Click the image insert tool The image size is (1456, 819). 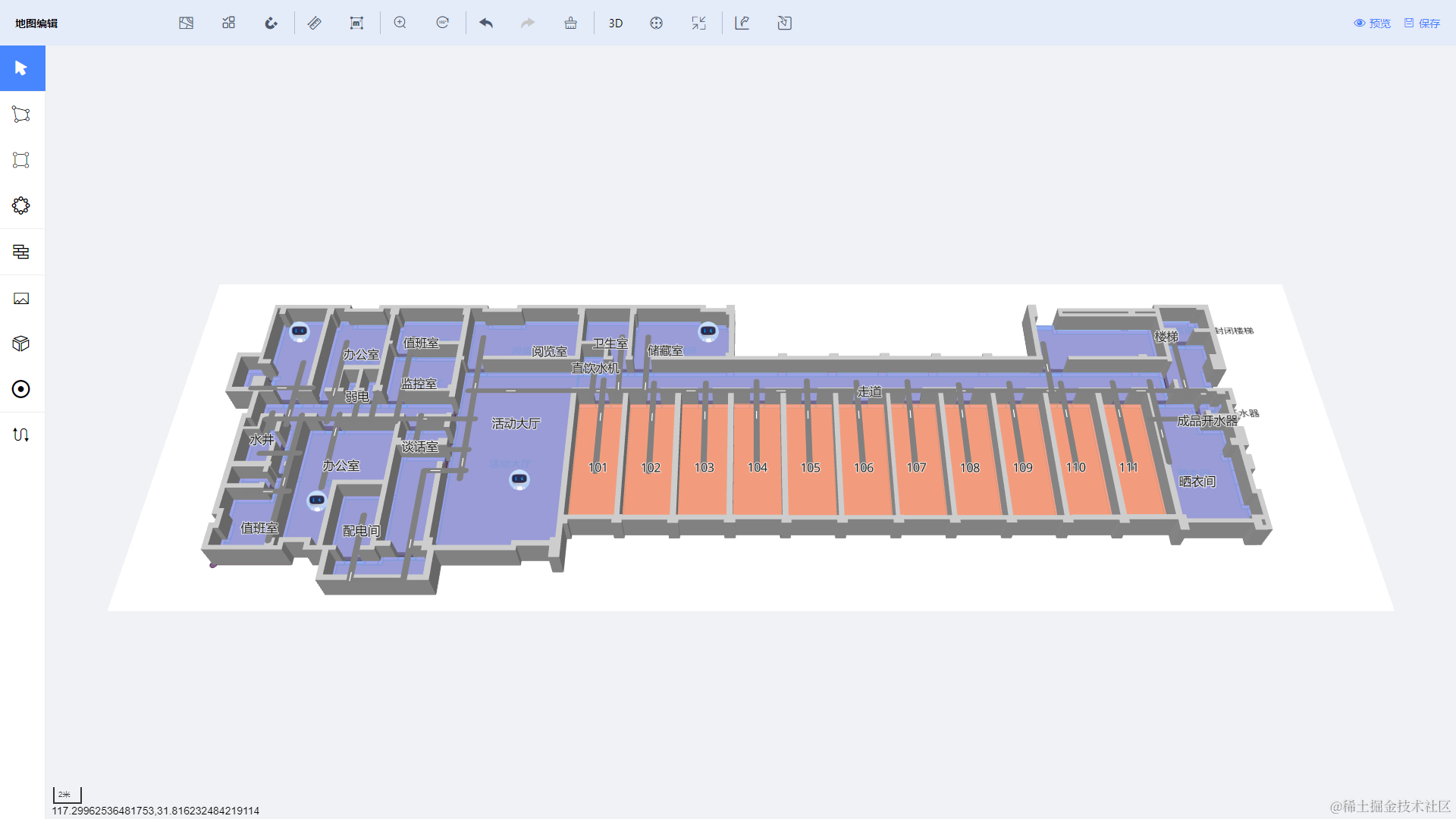pyautogui.click(x=21, y=299)
